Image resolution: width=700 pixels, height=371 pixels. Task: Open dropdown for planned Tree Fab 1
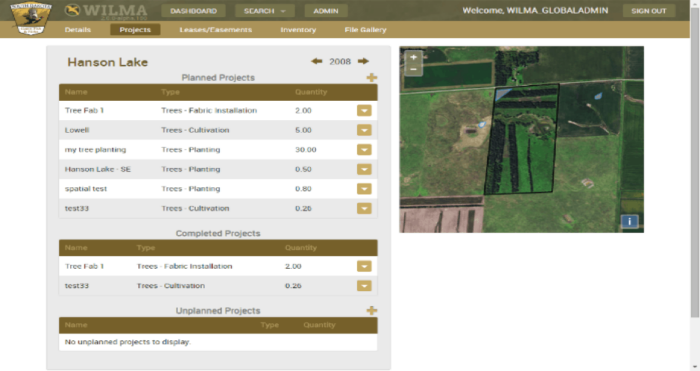364,110
